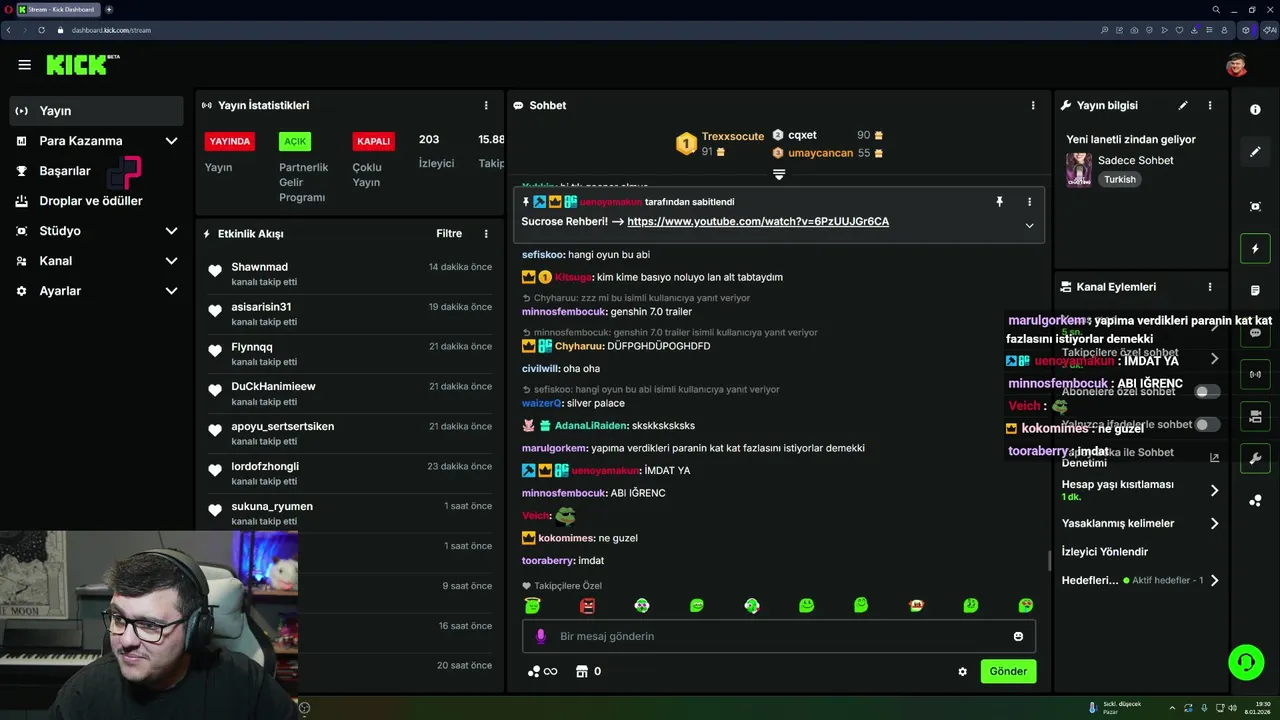The image size is (1280, 720).
Task: Insert the red angry face emote
Action: 587,605
